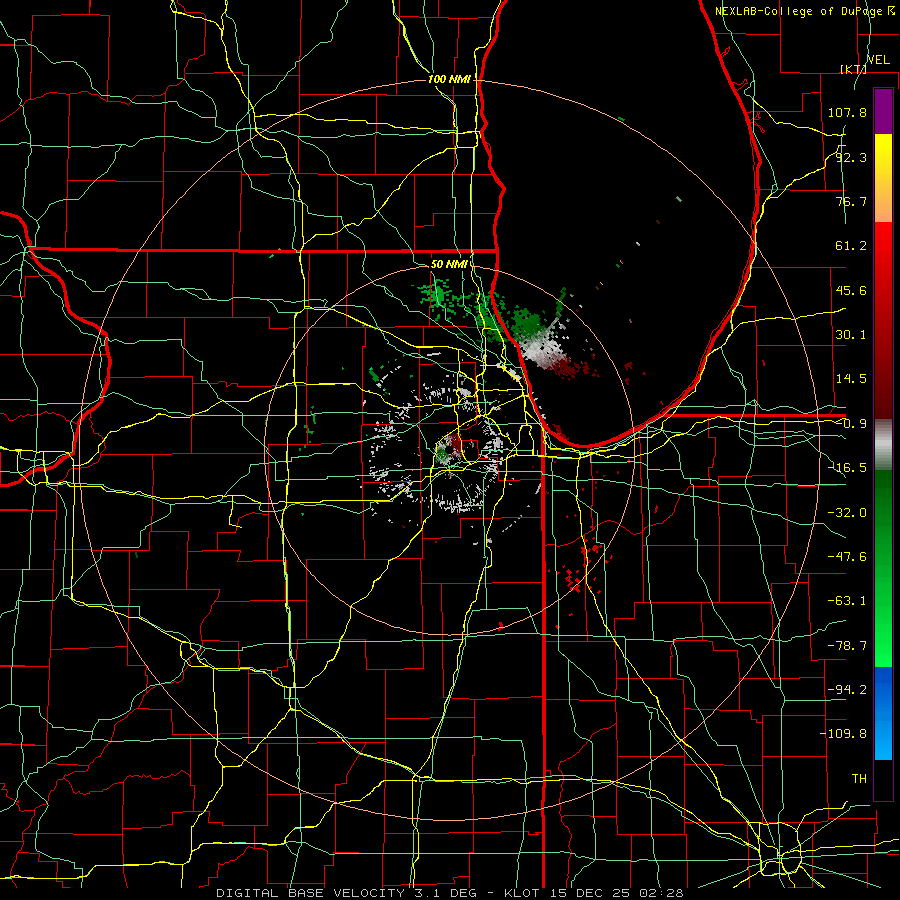Select the 14.5 velocity scale label
The image size is (900, 900).
tap(851, 379)
